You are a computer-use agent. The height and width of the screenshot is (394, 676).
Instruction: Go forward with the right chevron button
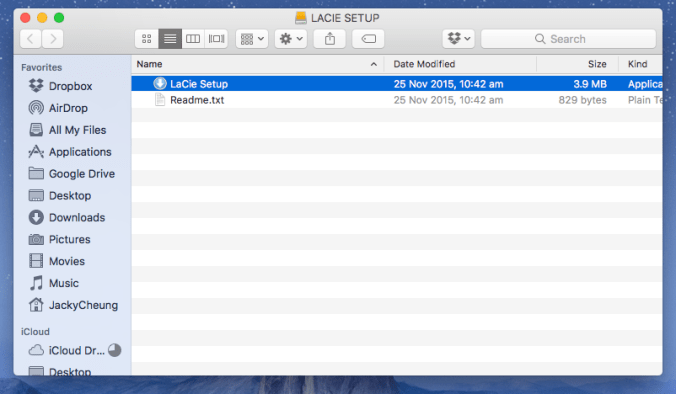53,39
